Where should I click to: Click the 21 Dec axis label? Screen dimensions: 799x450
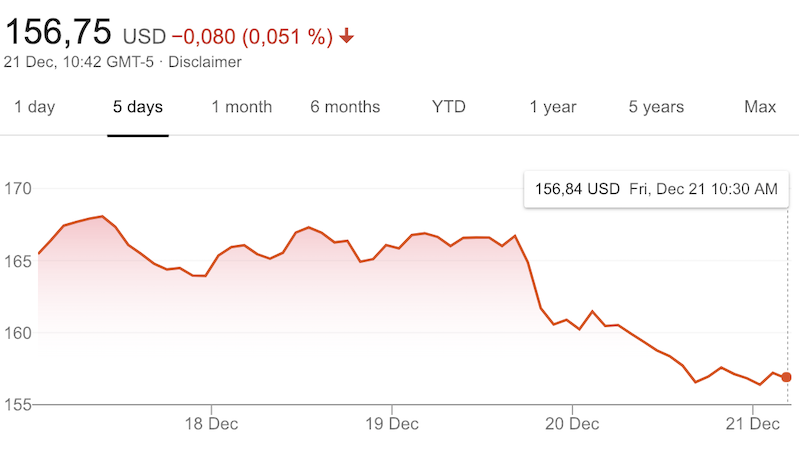pyautogui.click(x=751, y=423)
